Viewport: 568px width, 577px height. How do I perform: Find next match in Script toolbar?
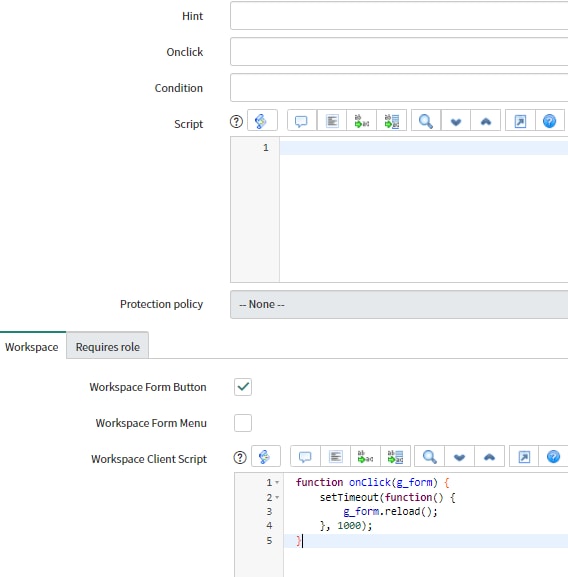pos(456,121)
